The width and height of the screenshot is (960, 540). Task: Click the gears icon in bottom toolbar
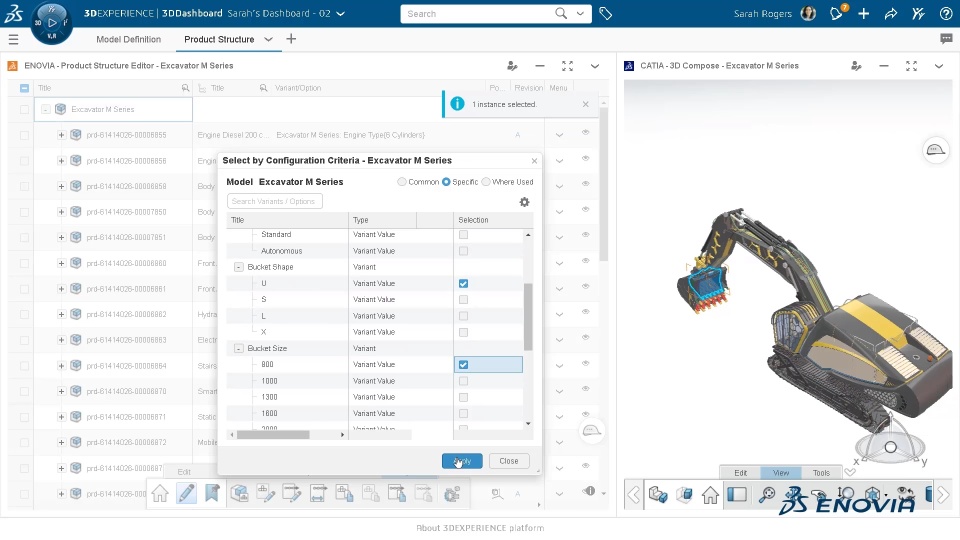point(452,493)
